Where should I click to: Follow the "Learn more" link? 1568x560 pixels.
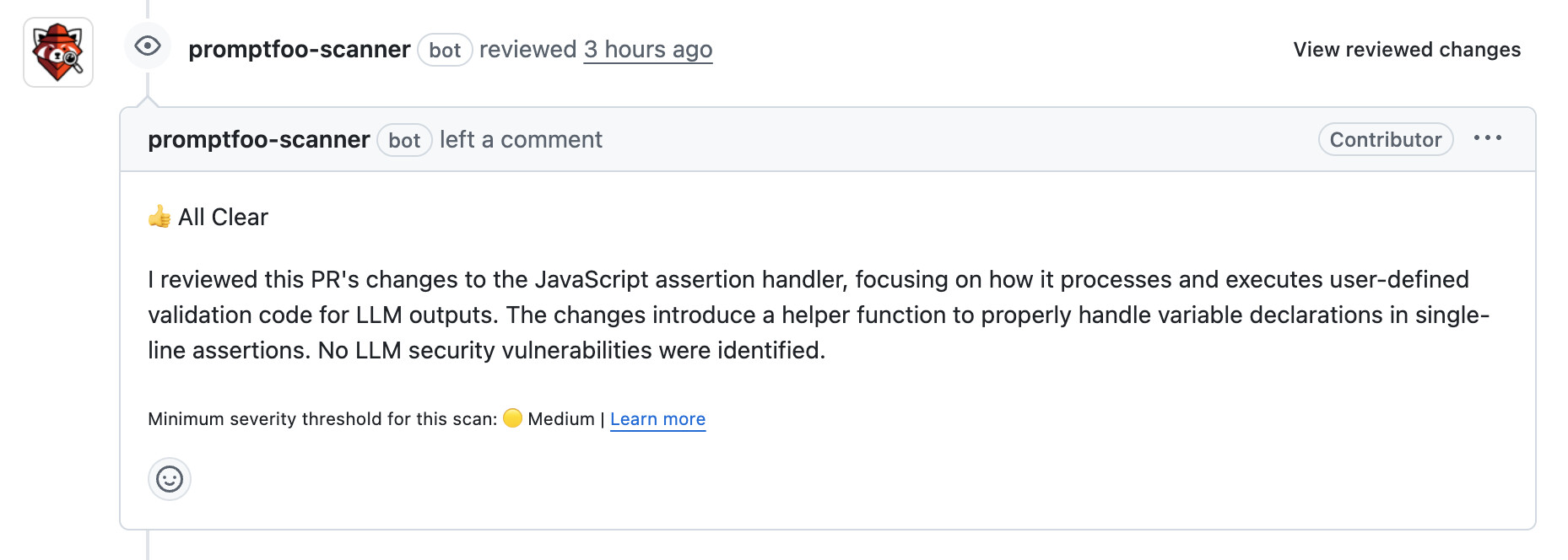click(657, 419)
